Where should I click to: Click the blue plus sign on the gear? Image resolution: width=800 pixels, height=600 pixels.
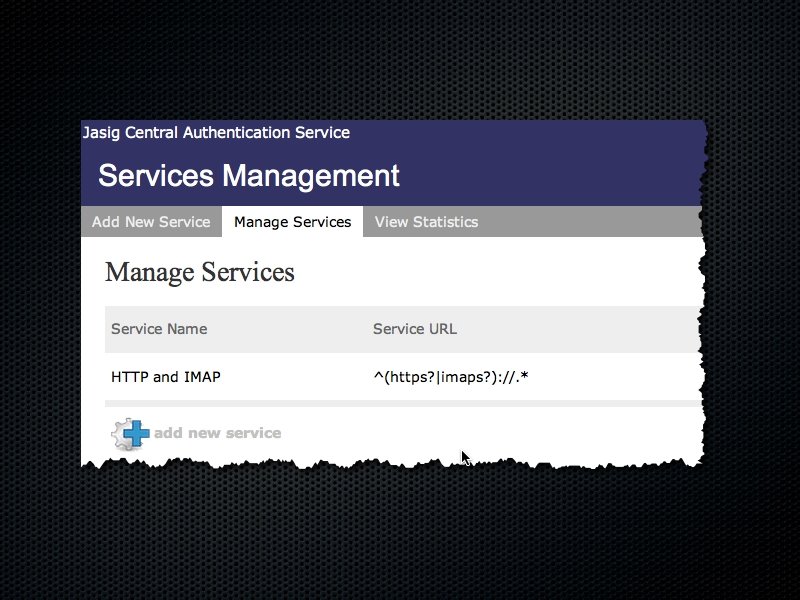point(137,433)
